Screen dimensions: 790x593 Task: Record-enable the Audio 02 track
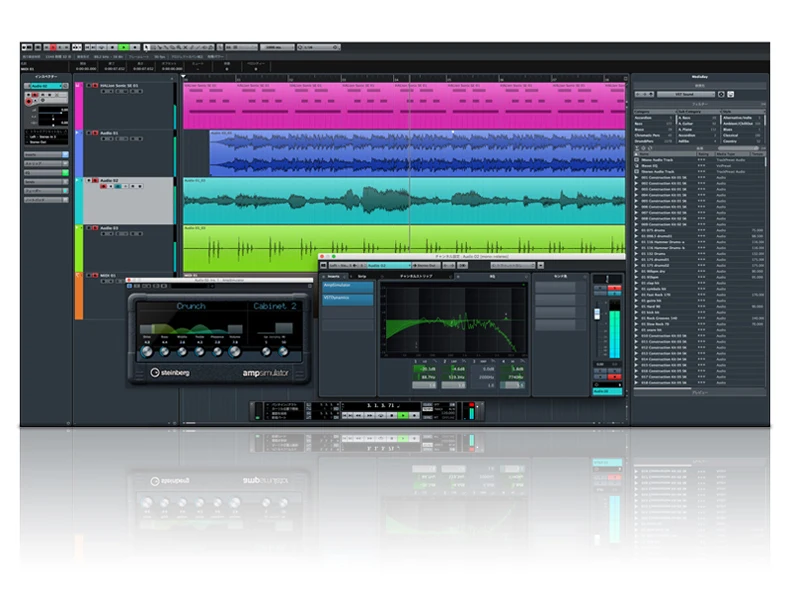[x=103, y=186]
